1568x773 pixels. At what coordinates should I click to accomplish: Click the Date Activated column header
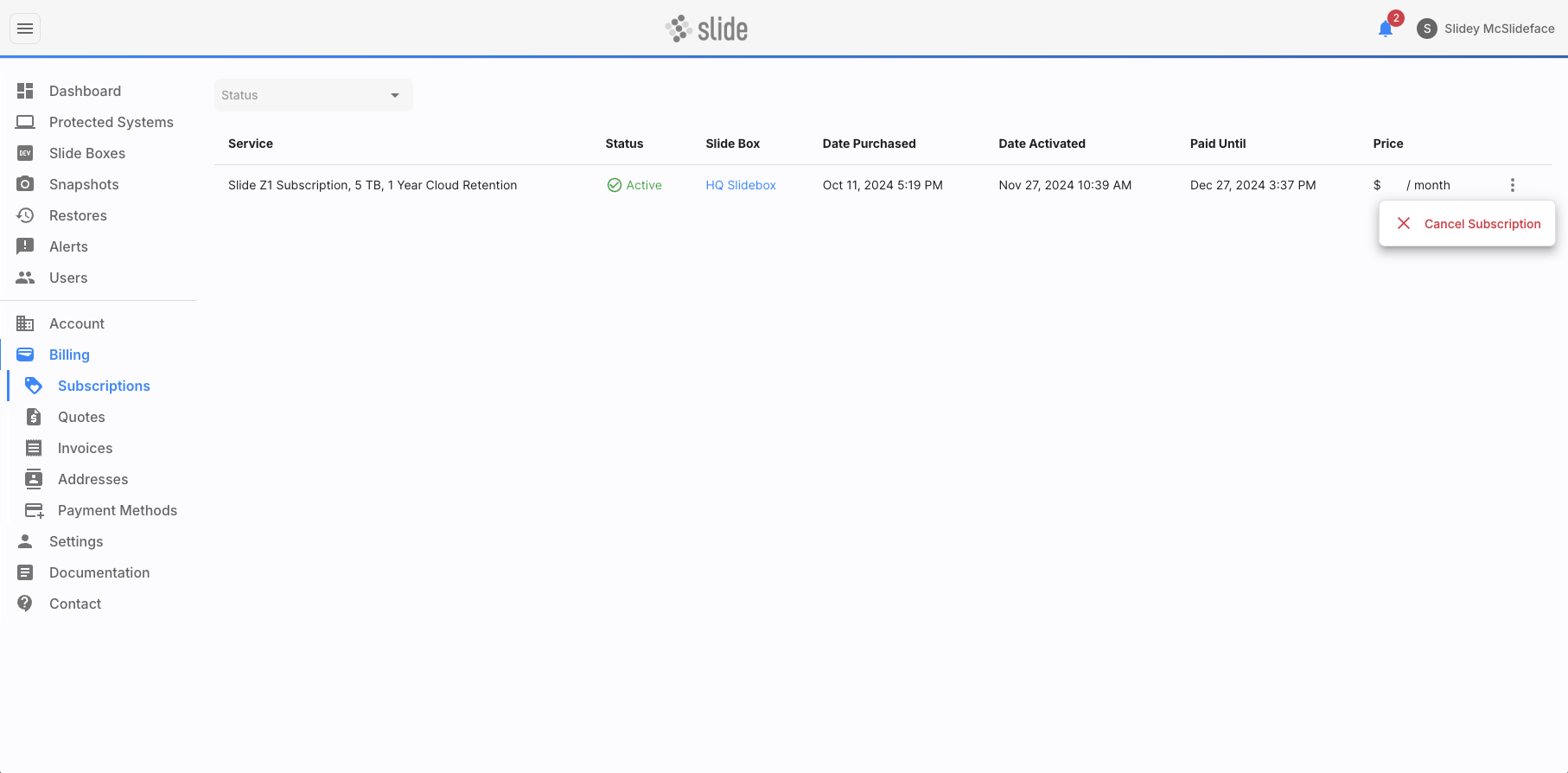click(1042, 144)
